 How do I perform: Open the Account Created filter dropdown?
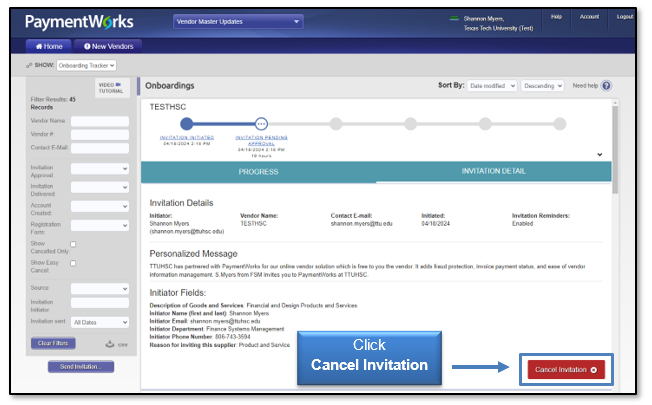click(x=100, y=206)
